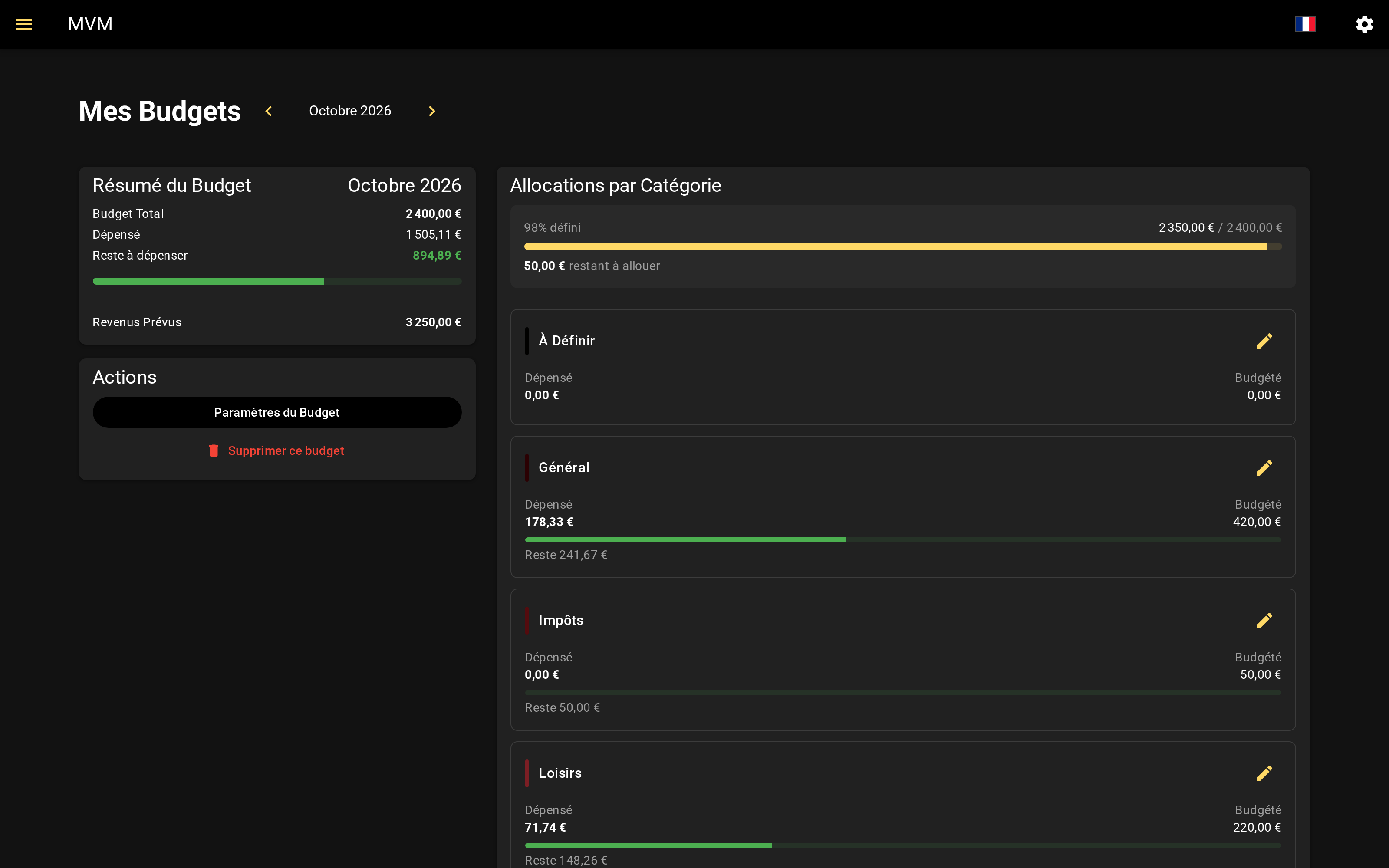This screenshot has width=1389, height=868.
Task: Click the Général spending progress bar
Action: tap(903, 540)
